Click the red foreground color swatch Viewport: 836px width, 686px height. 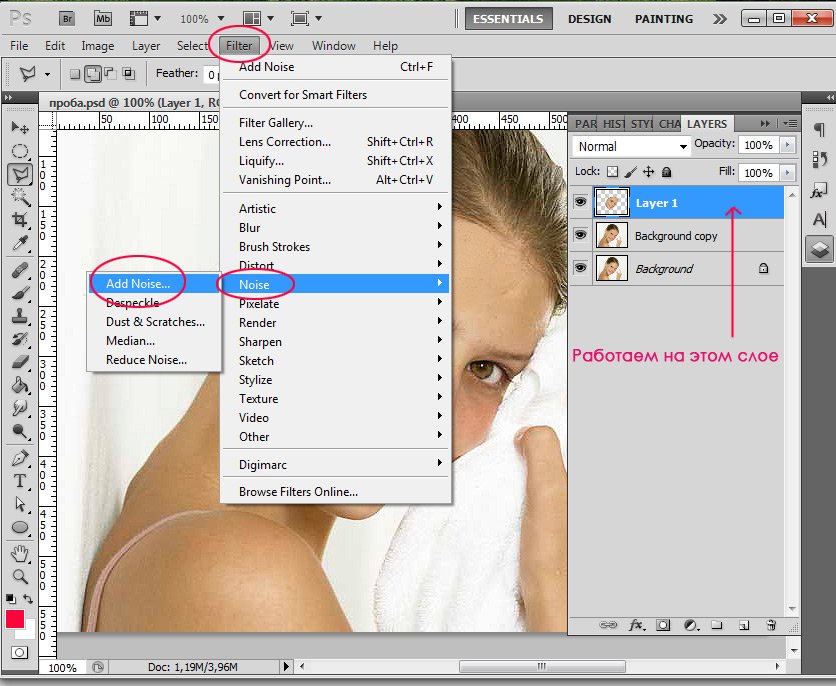coord(15,619)
